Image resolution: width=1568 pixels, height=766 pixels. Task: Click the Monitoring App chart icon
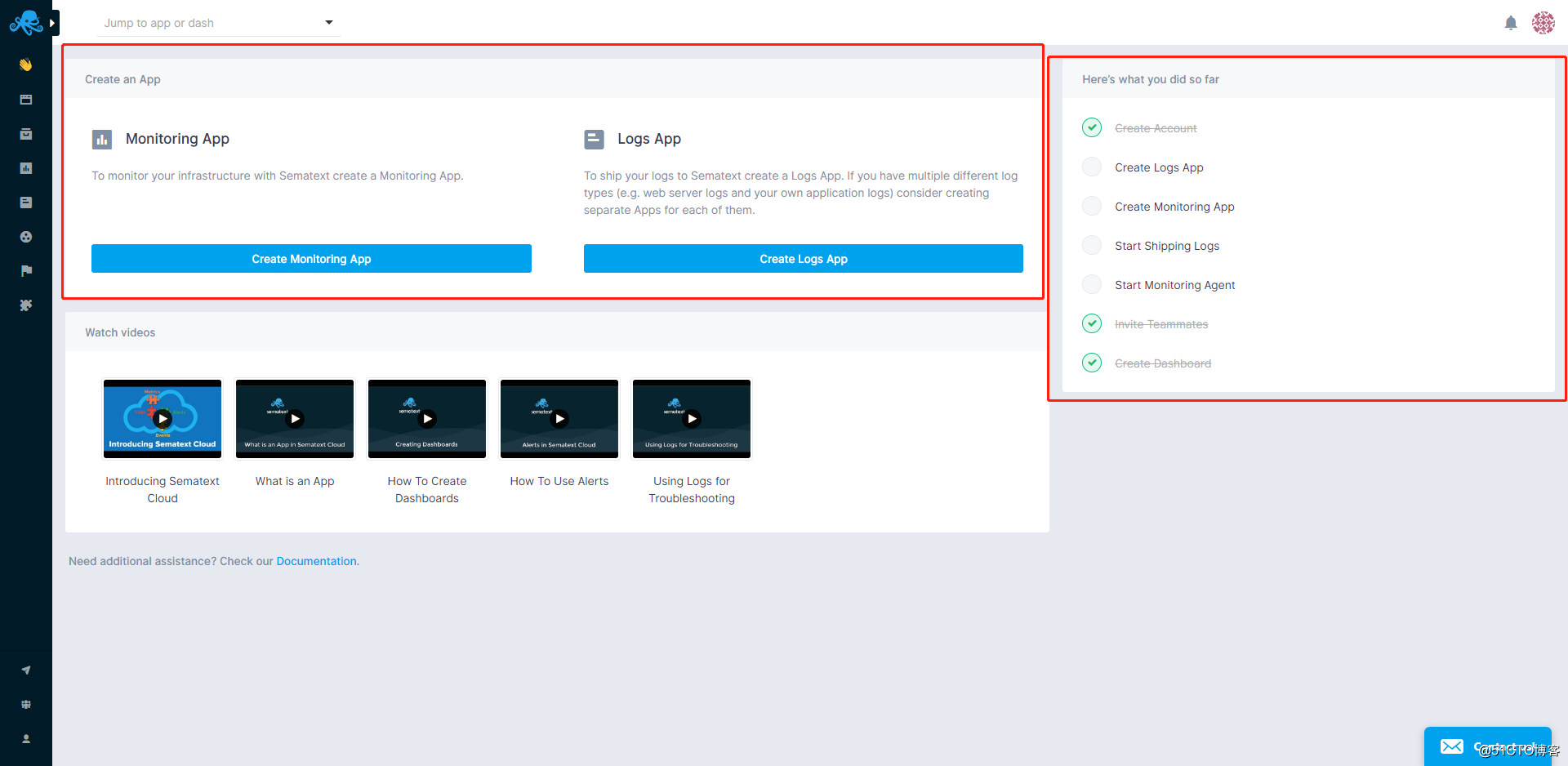(x=102, y=140)
